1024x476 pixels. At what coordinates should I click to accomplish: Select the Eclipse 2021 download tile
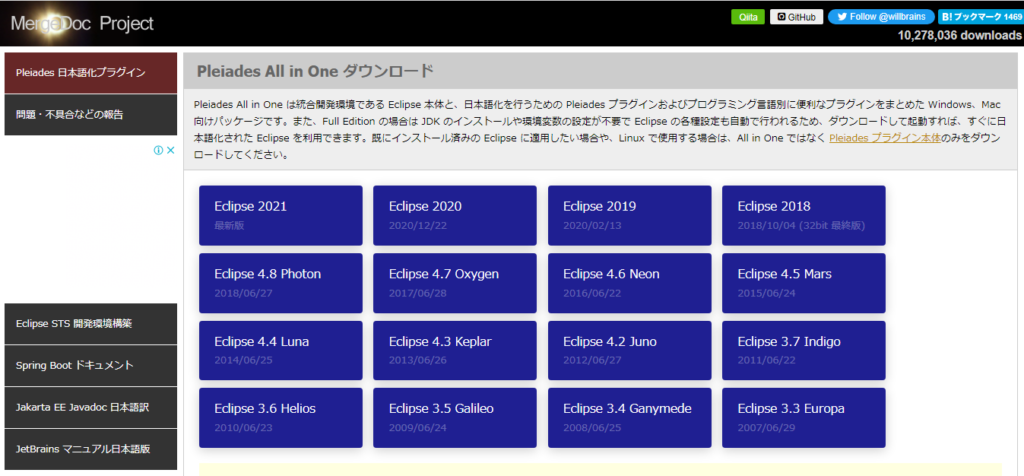click(x=281, y=215)
